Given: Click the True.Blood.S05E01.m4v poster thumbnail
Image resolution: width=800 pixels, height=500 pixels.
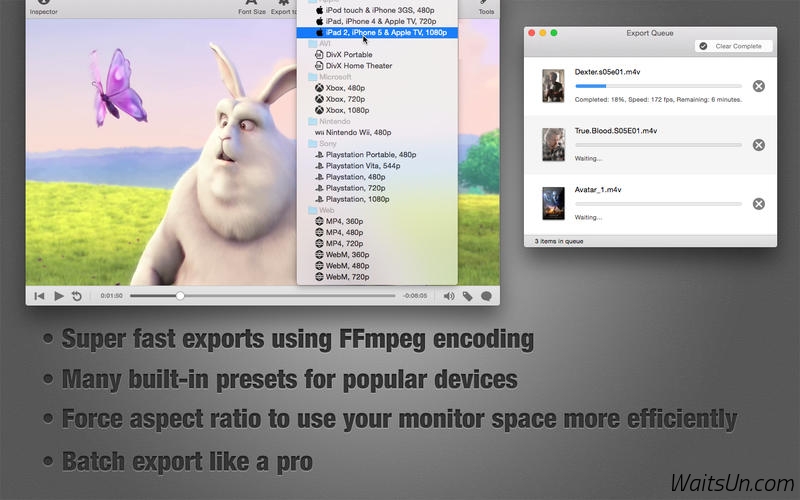Looking at the screenshot, I should [x=554, y=144].
